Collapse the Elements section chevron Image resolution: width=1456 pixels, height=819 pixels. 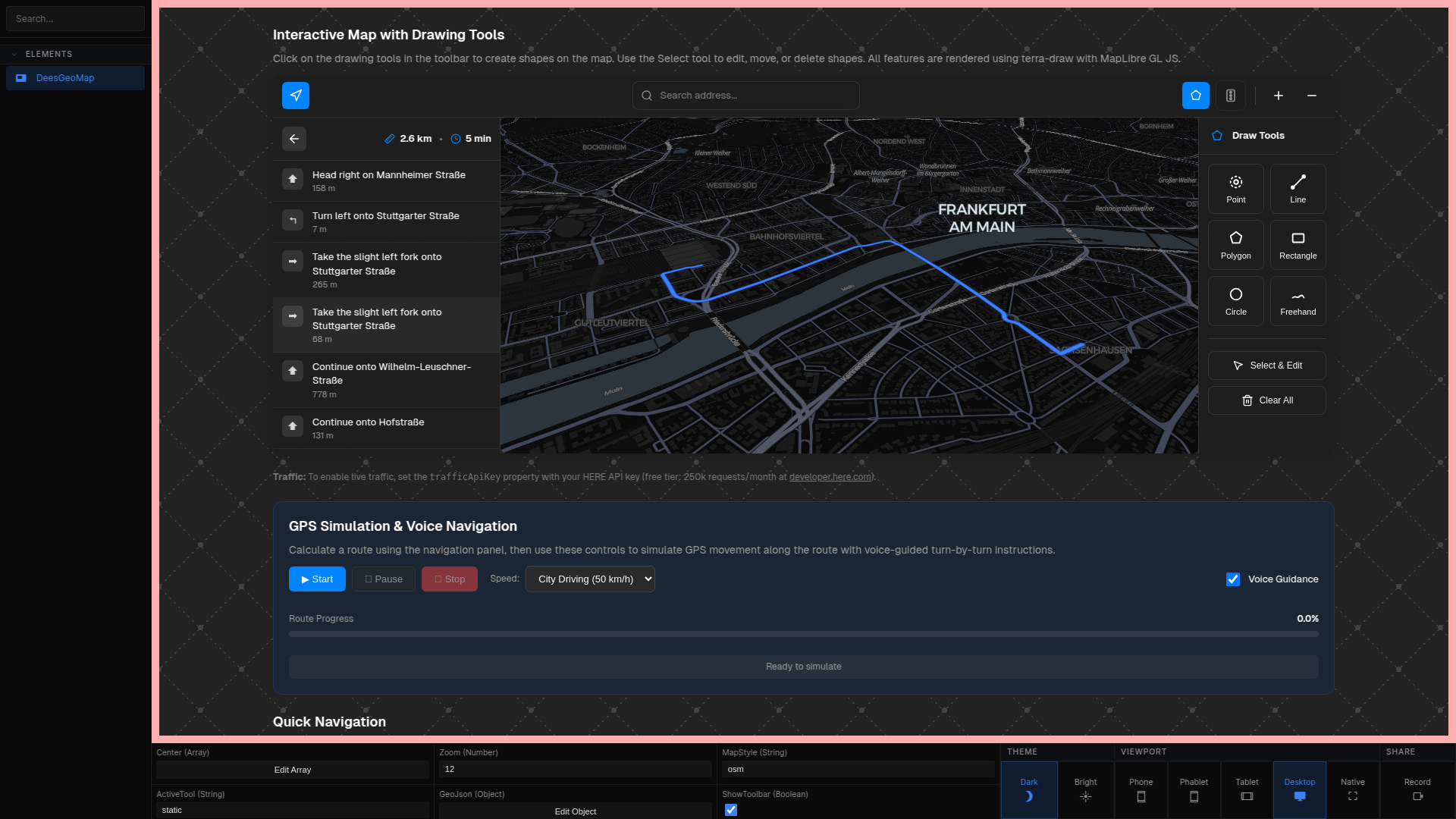14,55
